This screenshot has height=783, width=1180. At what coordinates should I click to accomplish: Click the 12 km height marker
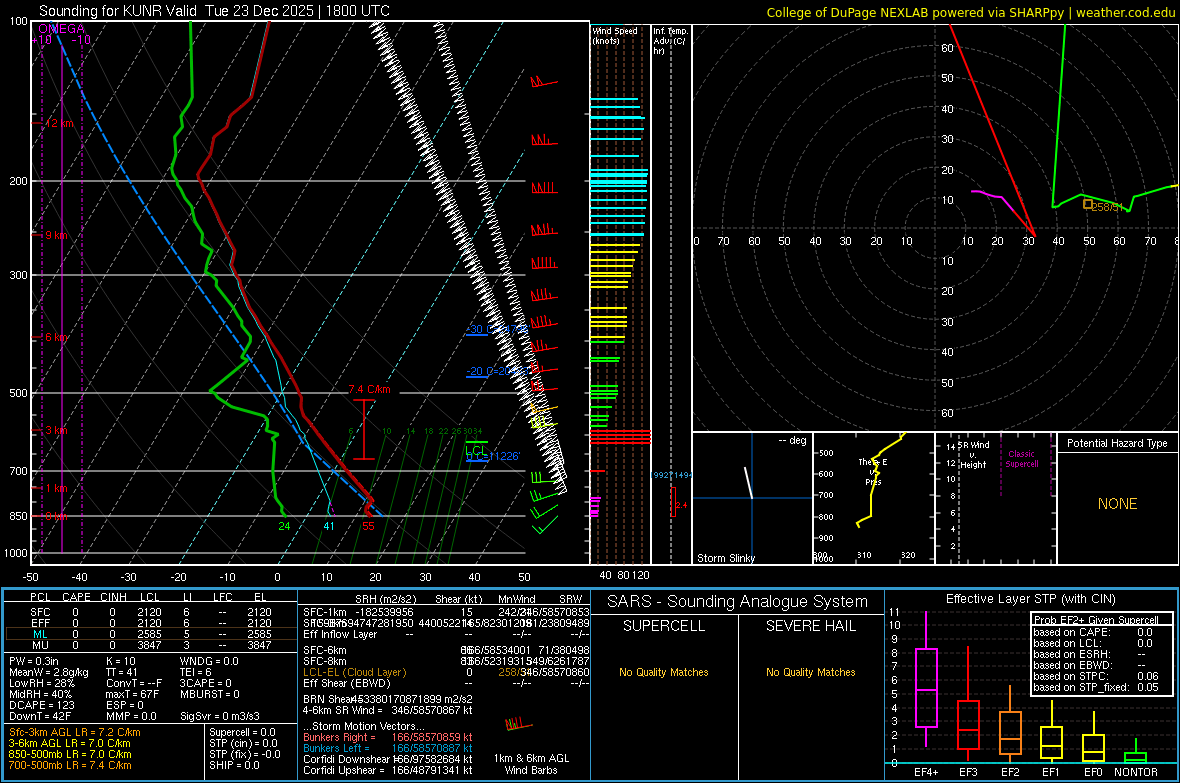(x=59, y=123)
